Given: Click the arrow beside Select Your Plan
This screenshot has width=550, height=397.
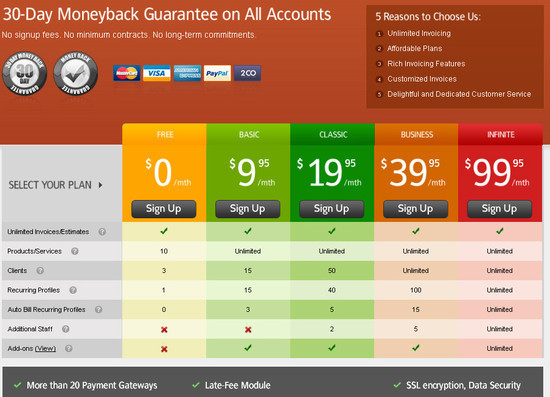Looking at the screenshot, I should [x=101, y=185].
